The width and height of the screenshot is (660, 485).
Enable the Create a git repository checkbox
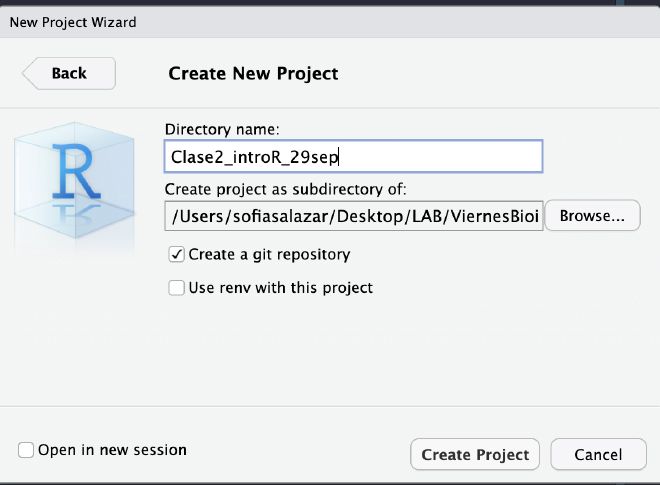tap(177, 255)
